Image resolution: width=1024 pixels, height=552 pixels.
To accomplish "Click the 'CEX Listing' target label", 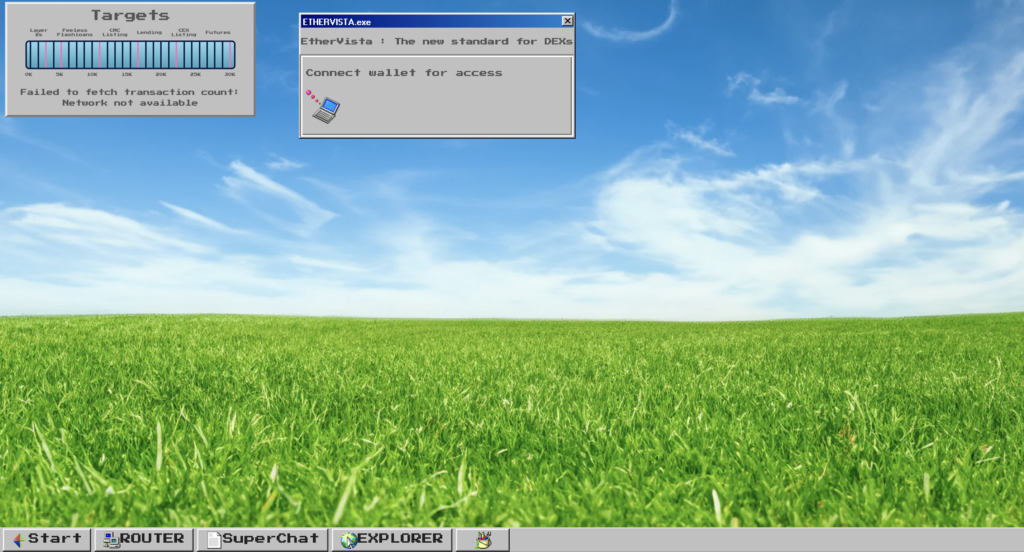I will (x=184, y=32).
